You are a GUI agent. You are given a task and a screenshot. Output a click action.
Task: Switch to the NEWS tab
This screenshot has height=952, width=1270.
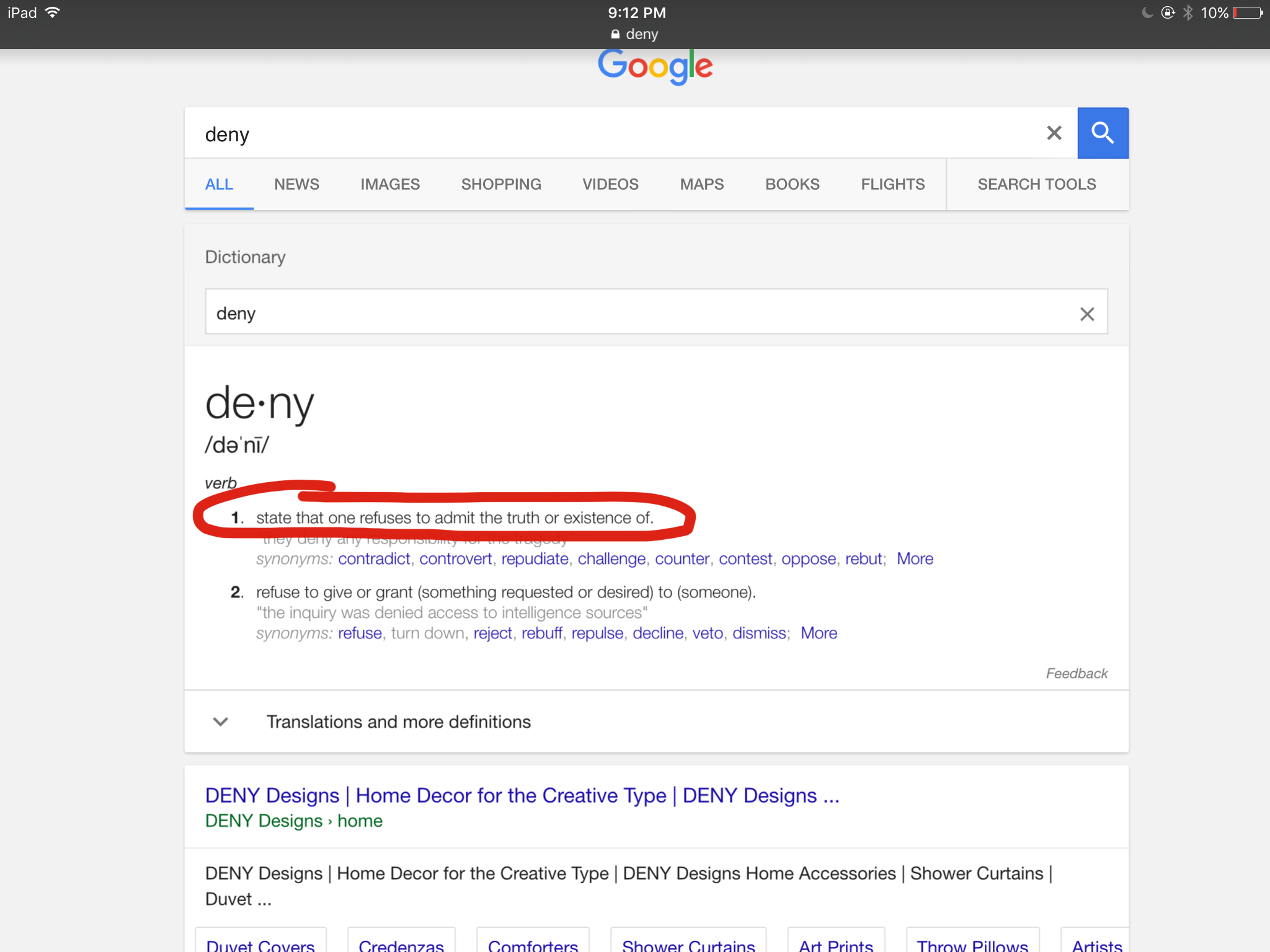tap(296, 184)
